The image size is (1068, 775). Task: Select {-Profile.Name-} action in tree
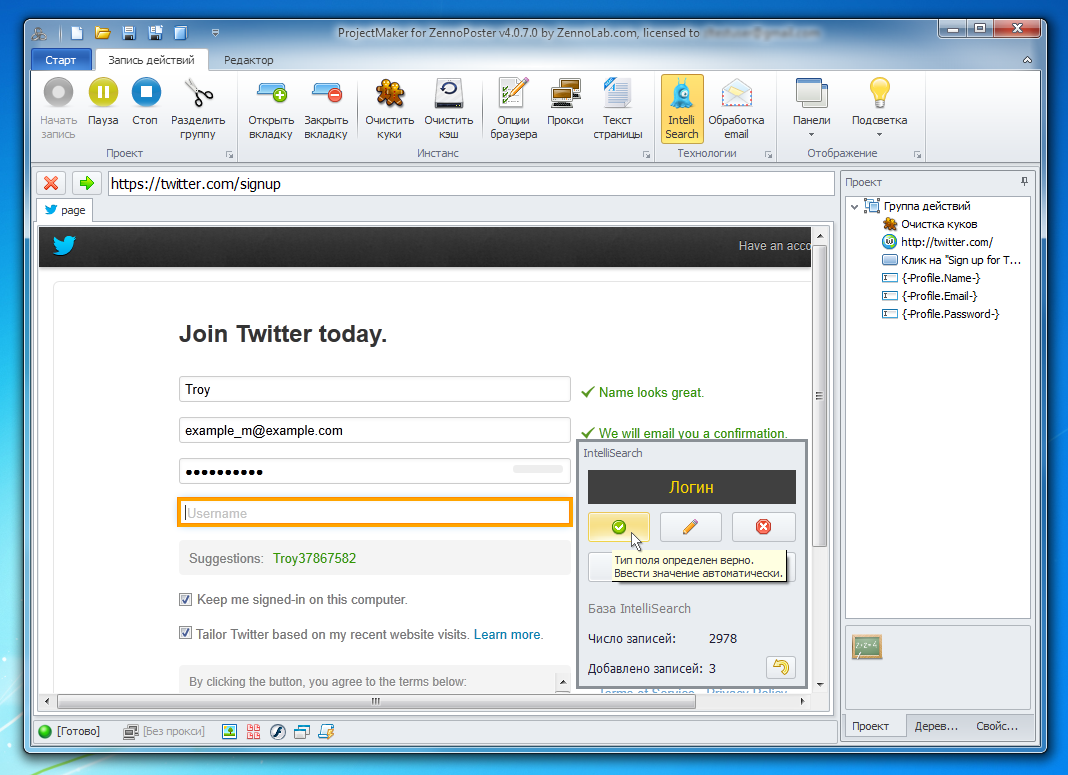pos(931,278)
